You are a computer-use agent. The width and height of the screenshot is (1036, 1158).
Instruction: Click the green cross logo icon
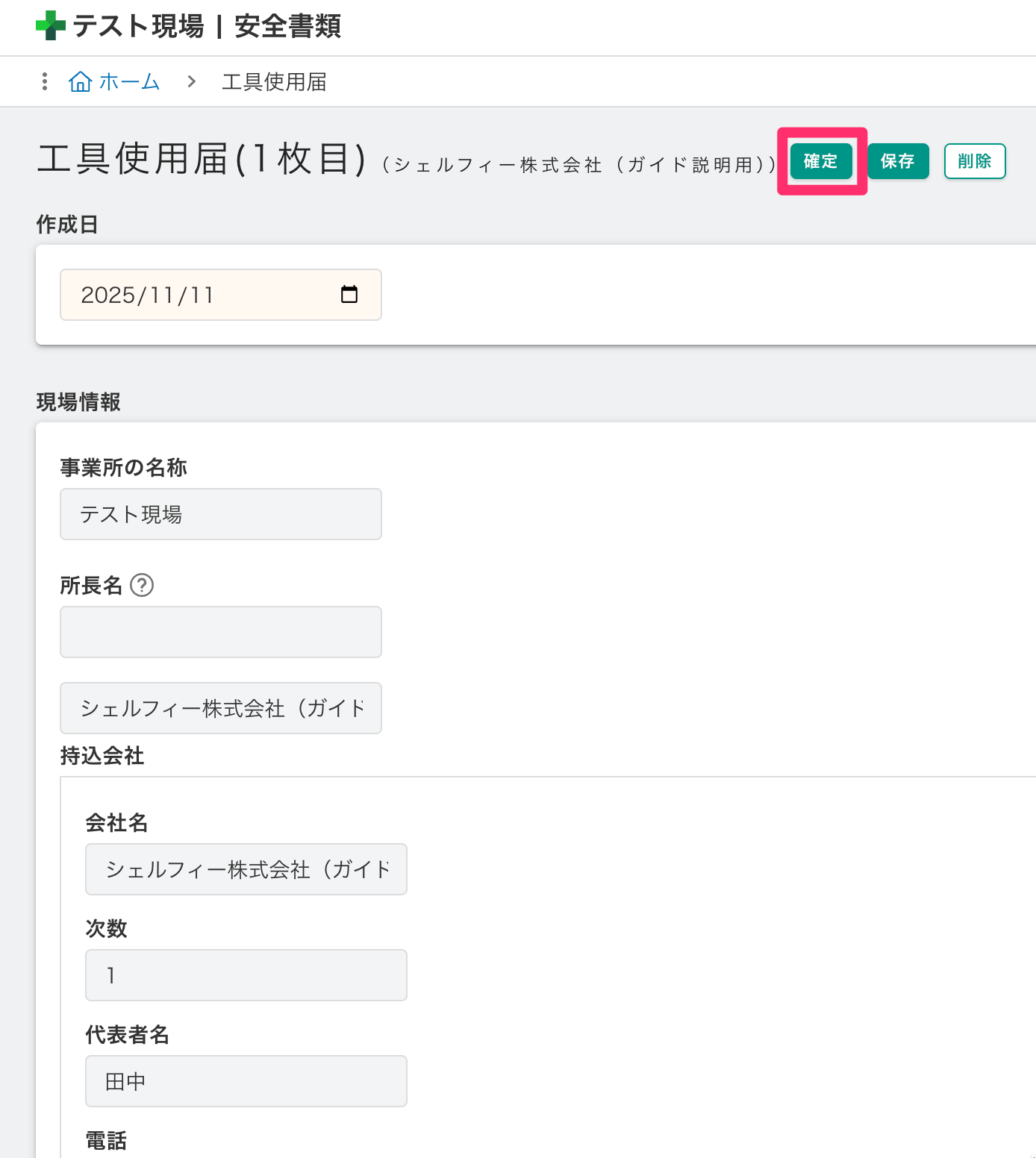[50, 25]
